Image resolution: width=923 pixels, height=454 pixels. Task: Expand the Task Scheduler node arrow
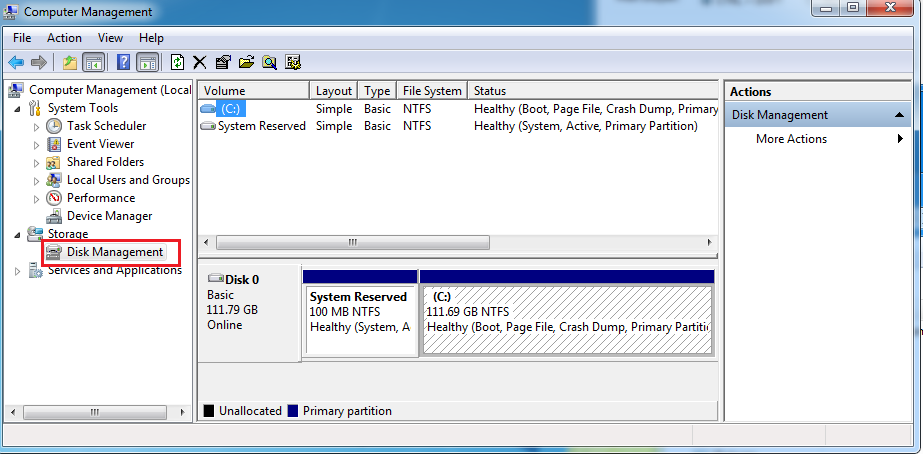point(37,127)
